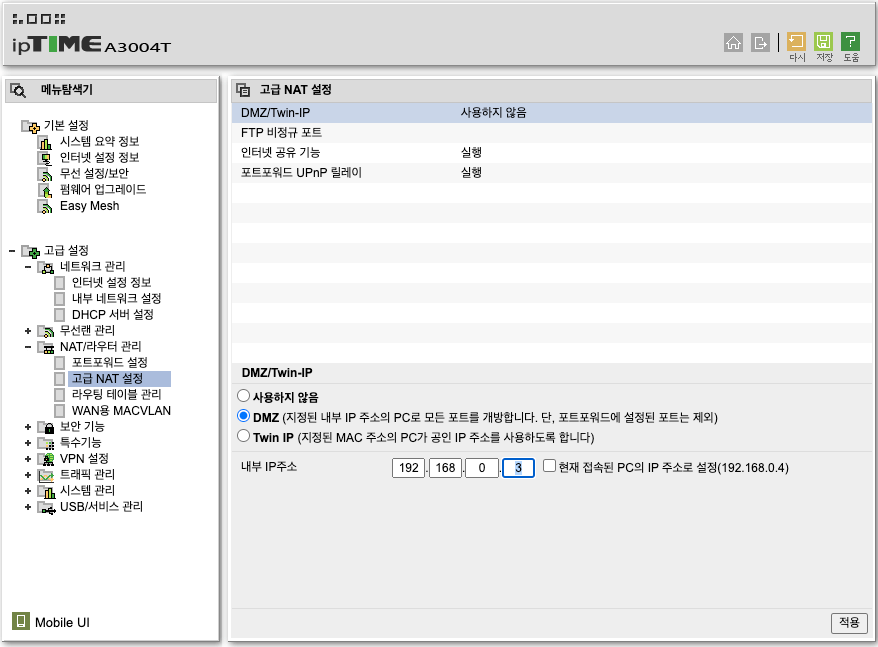Collapse the 네트워크 관리 branch
Screen dimensions: 878x647
pyautogui.click(x=27, y=267)
